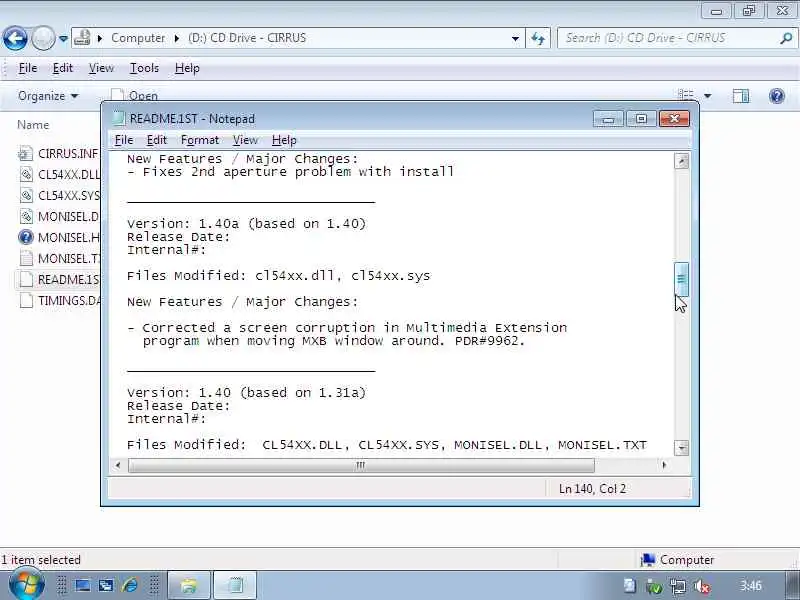The image size is (800, 600).
Task: Click text 'Files Modified: cl54xx.dll, cl54xx.sys'
Action: (x=279, y=276)
